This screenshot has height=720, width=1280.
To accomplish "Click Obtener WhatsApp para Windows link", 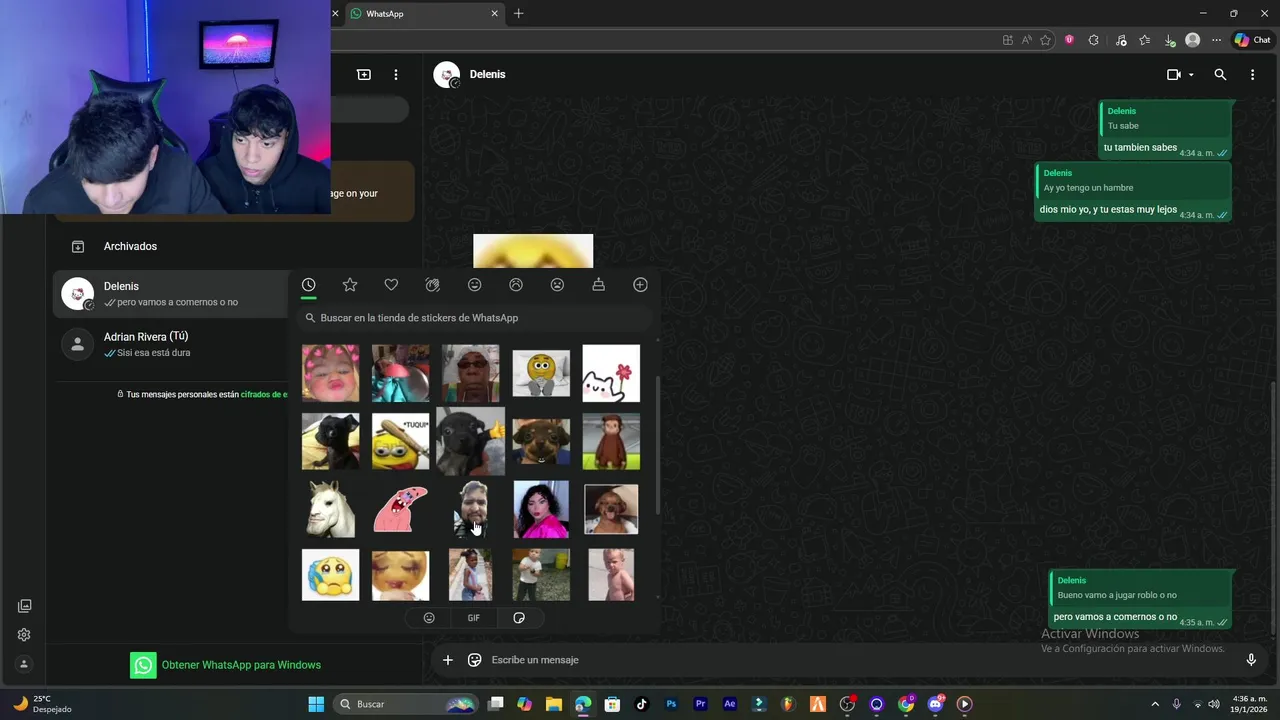I will [x=241, y=665].
